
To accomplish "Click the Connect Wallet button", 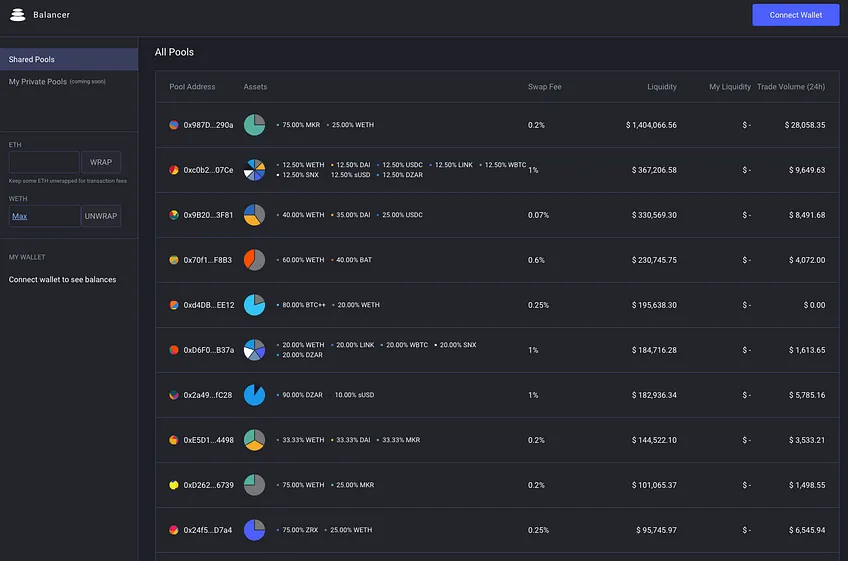I will pos(796,15).
